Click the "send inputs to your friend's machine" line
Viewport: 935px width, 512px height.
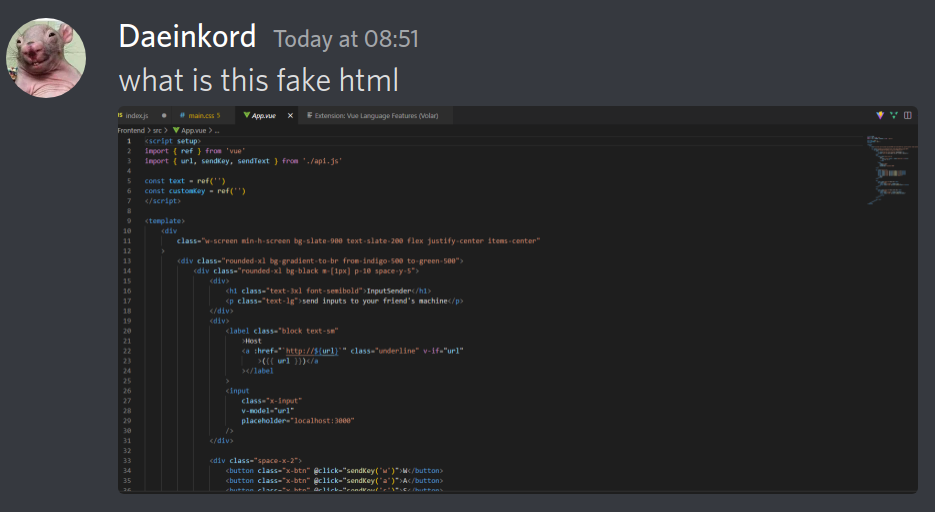point(344,301)
